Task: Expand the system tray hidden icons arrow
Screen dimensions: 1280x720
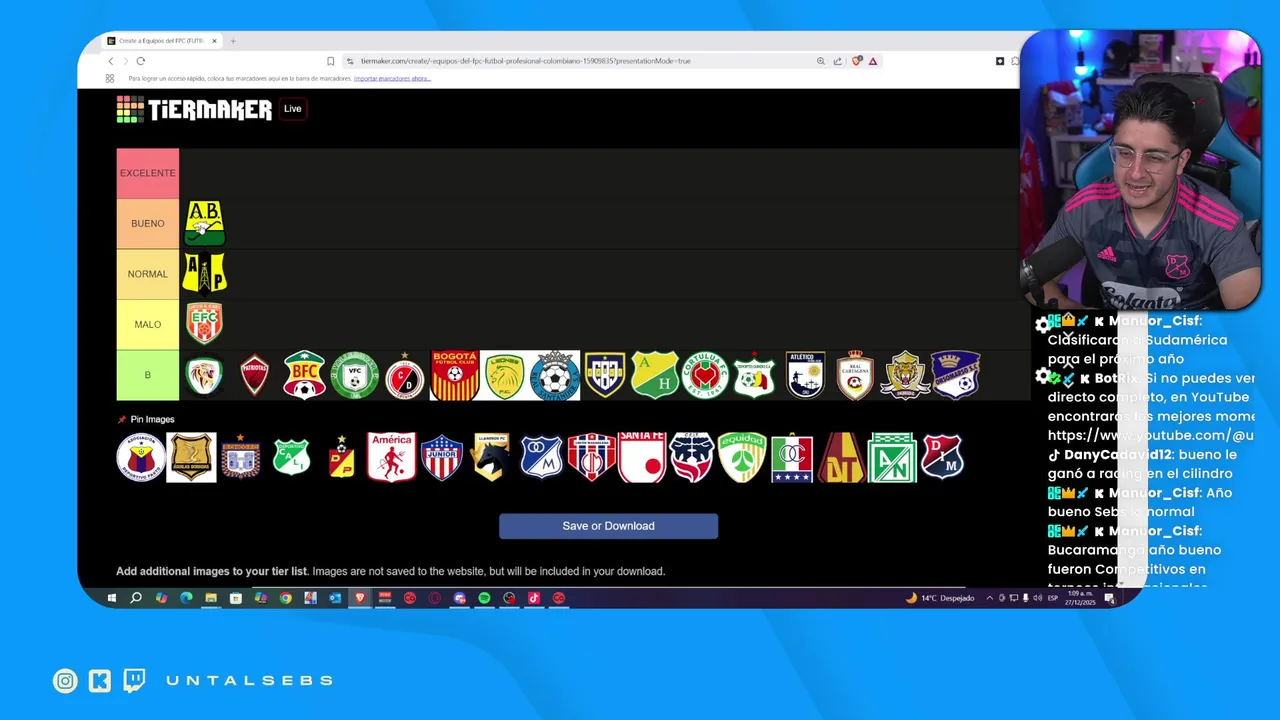Action: click(x=990, y=598)
